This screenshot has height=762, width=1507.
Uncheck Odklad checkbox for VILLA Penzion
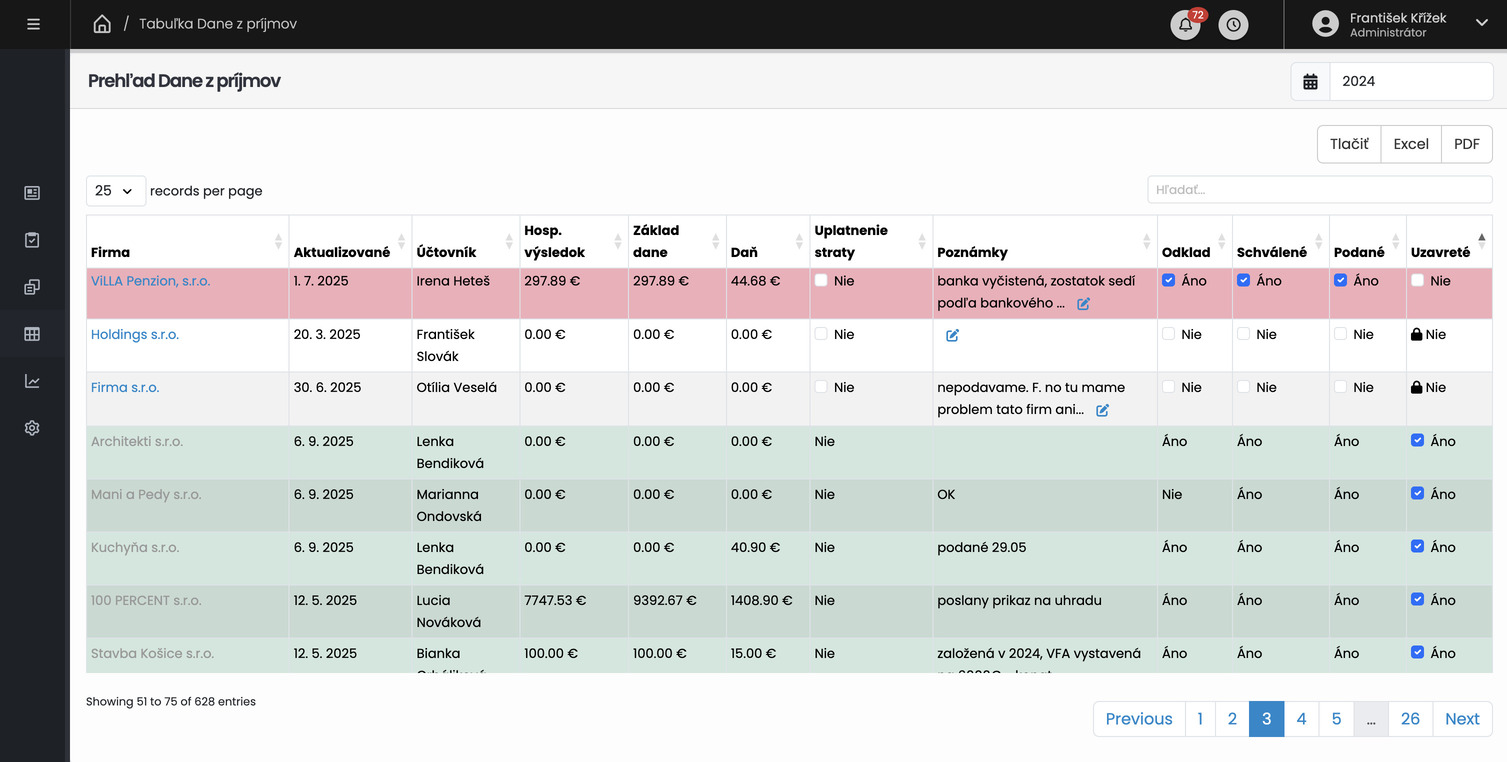[1169, 281]
